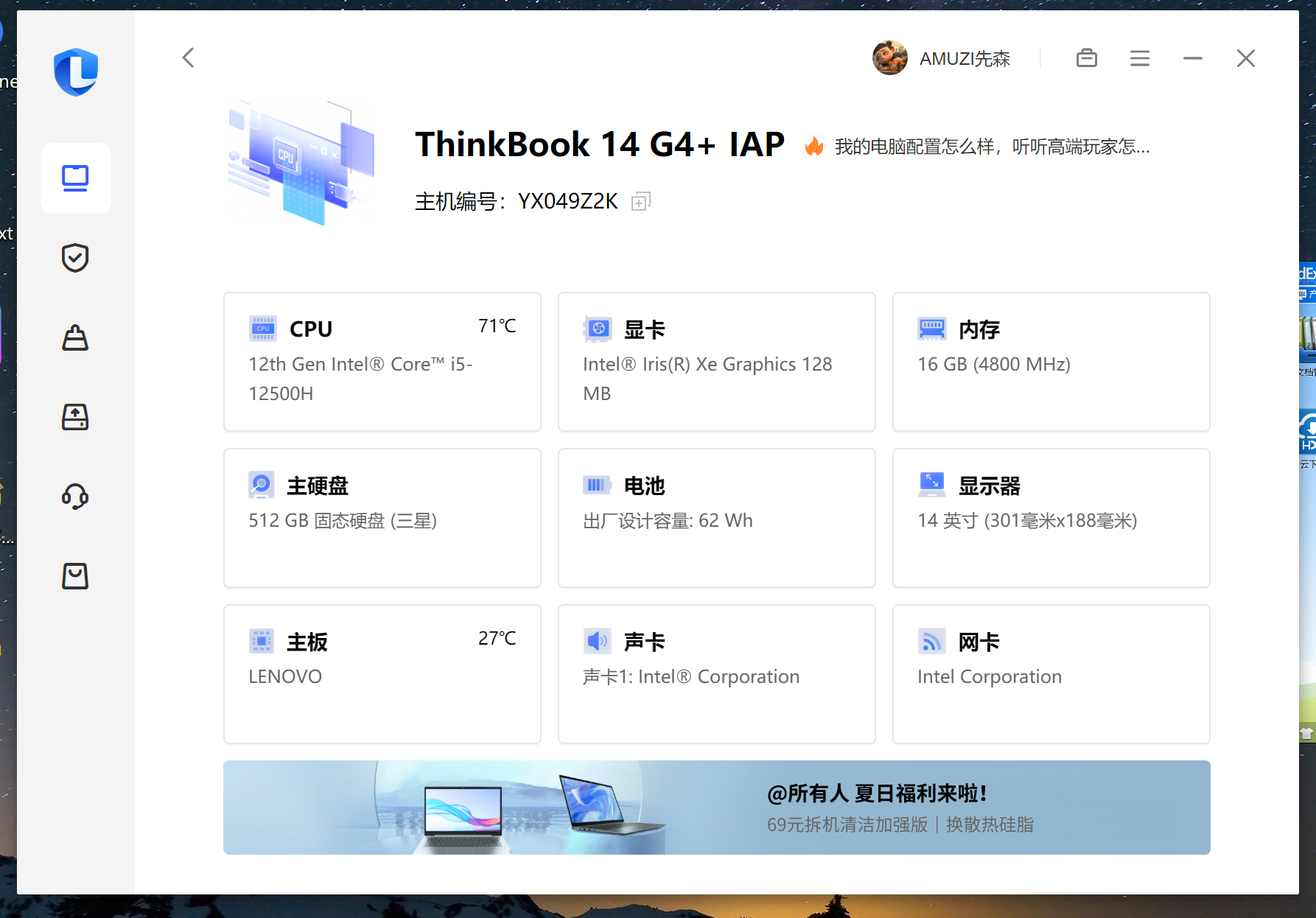
Task: Go back with the left arrow
Action: (x=189, y=57)
